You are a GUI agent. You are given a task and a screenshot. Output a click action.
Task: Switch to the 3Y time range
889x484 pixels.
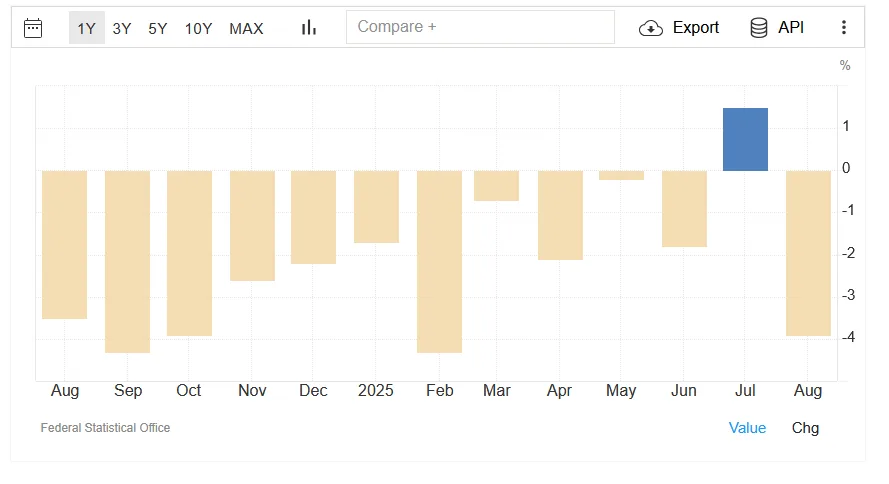coord(122,28)
